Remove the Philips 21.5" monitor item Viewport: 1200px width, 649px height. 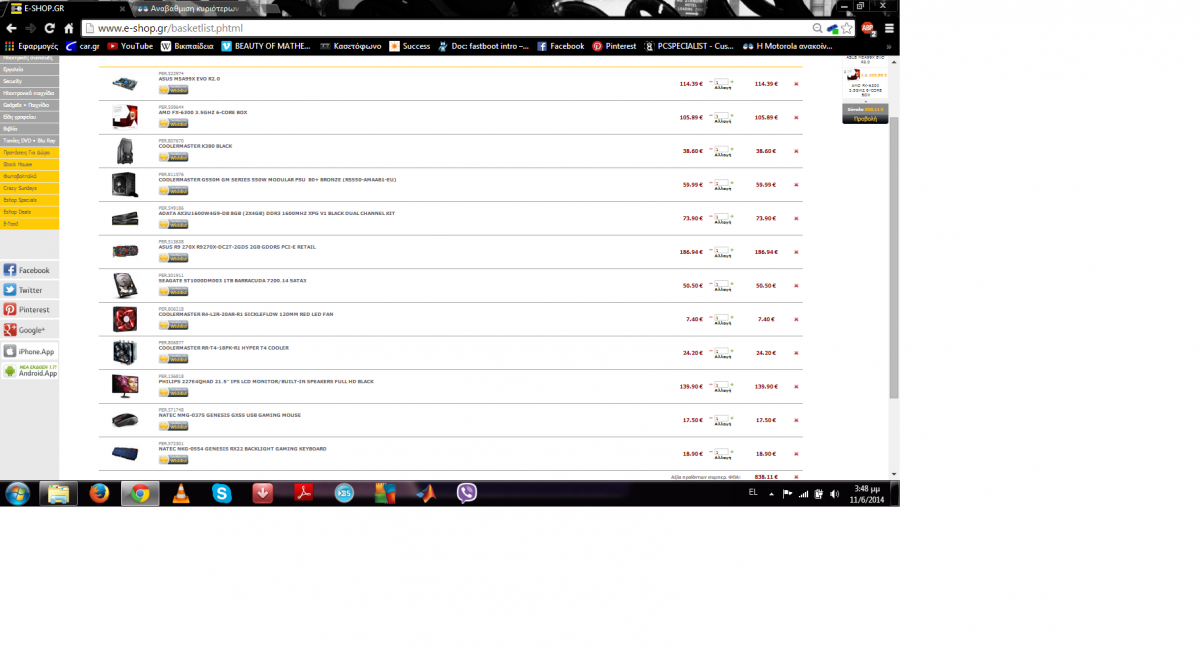(x=796, y=386)
